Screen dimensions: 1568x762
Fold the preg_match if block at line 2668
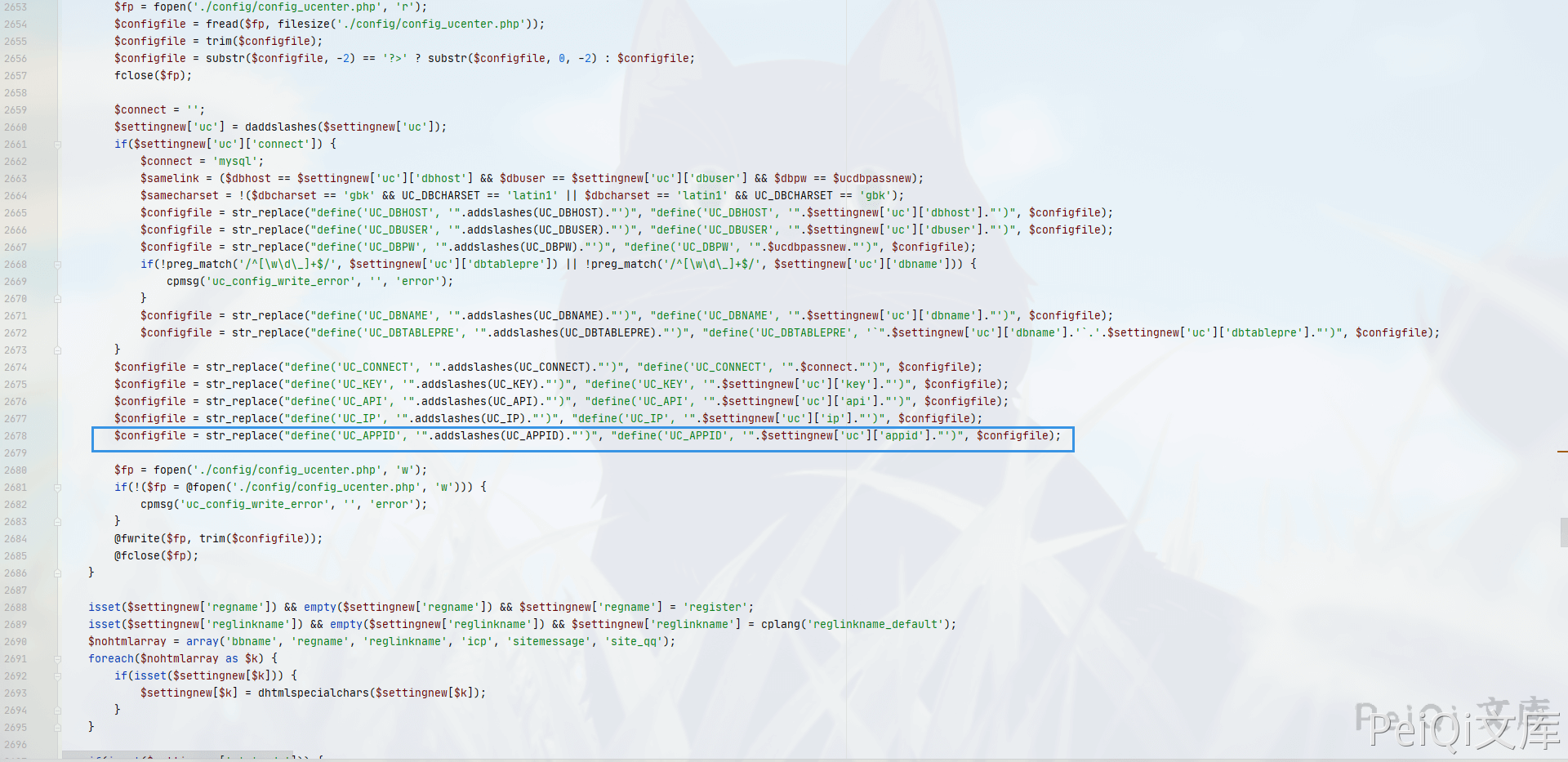click(x=57, y=265)
